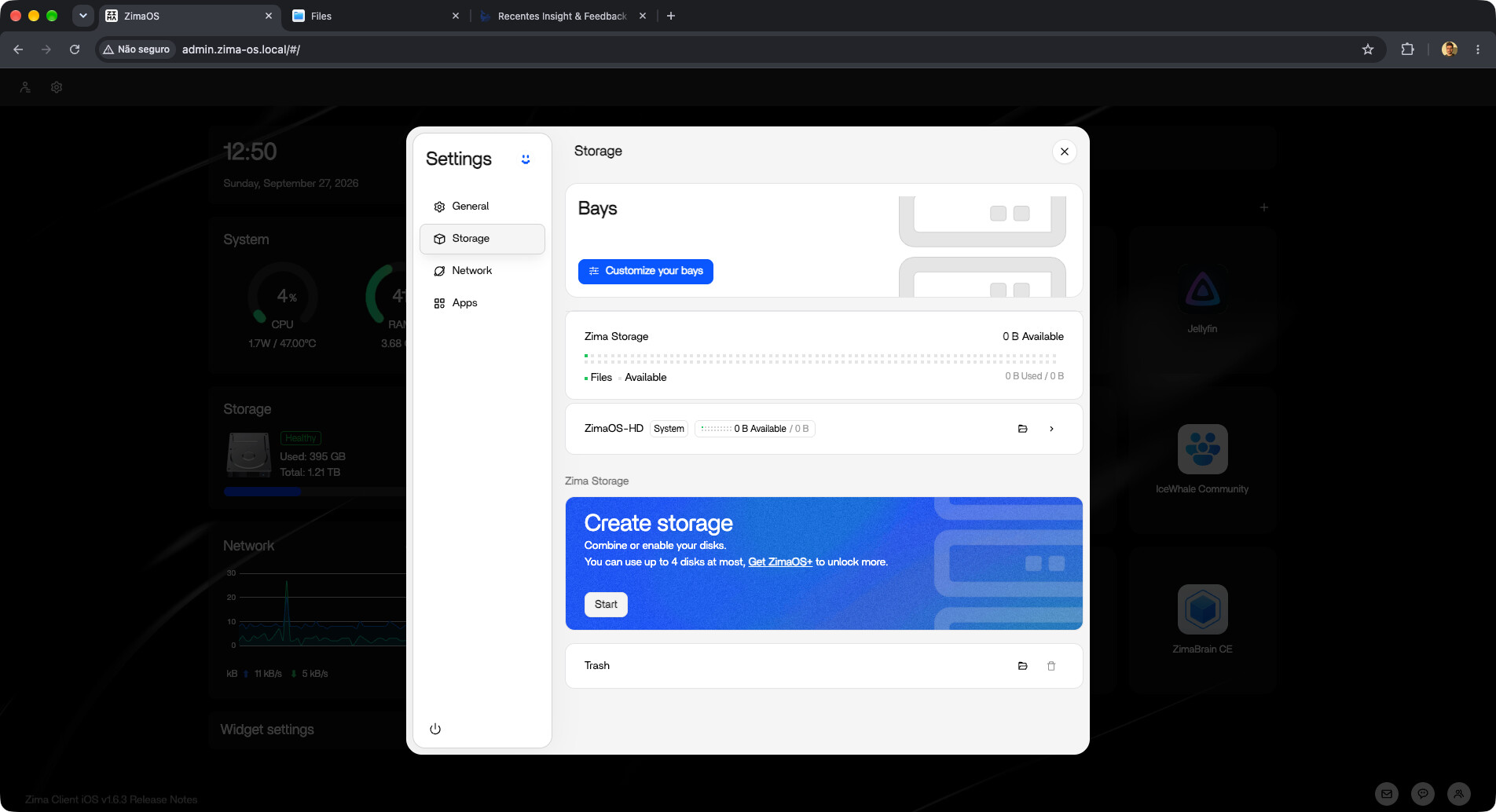Click the Customize your bays button
The image size is (1496, 812).
pos(645,271)
